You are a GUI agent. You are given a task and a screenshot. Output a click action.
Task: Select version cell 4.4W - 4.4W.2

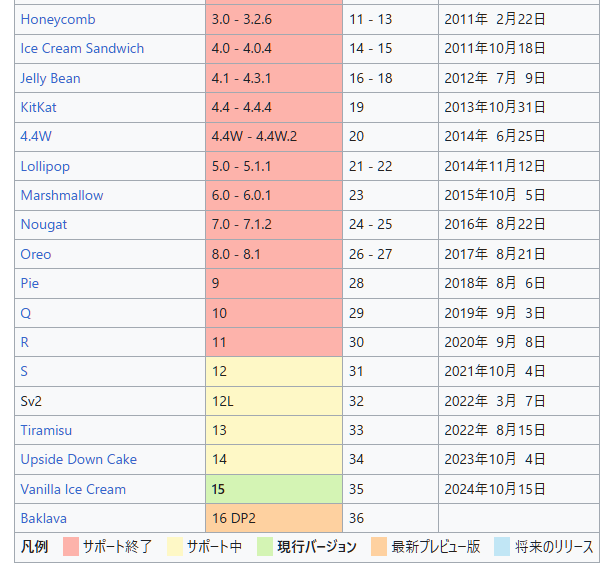point(274,136)
